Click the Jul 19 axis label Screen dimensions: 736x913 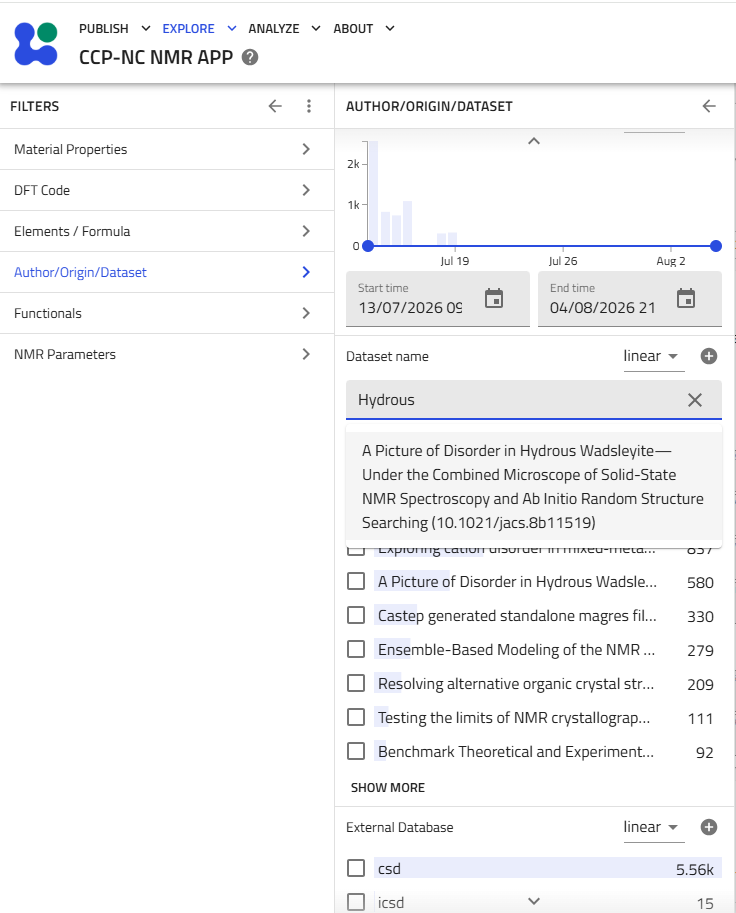pos(455,261)
